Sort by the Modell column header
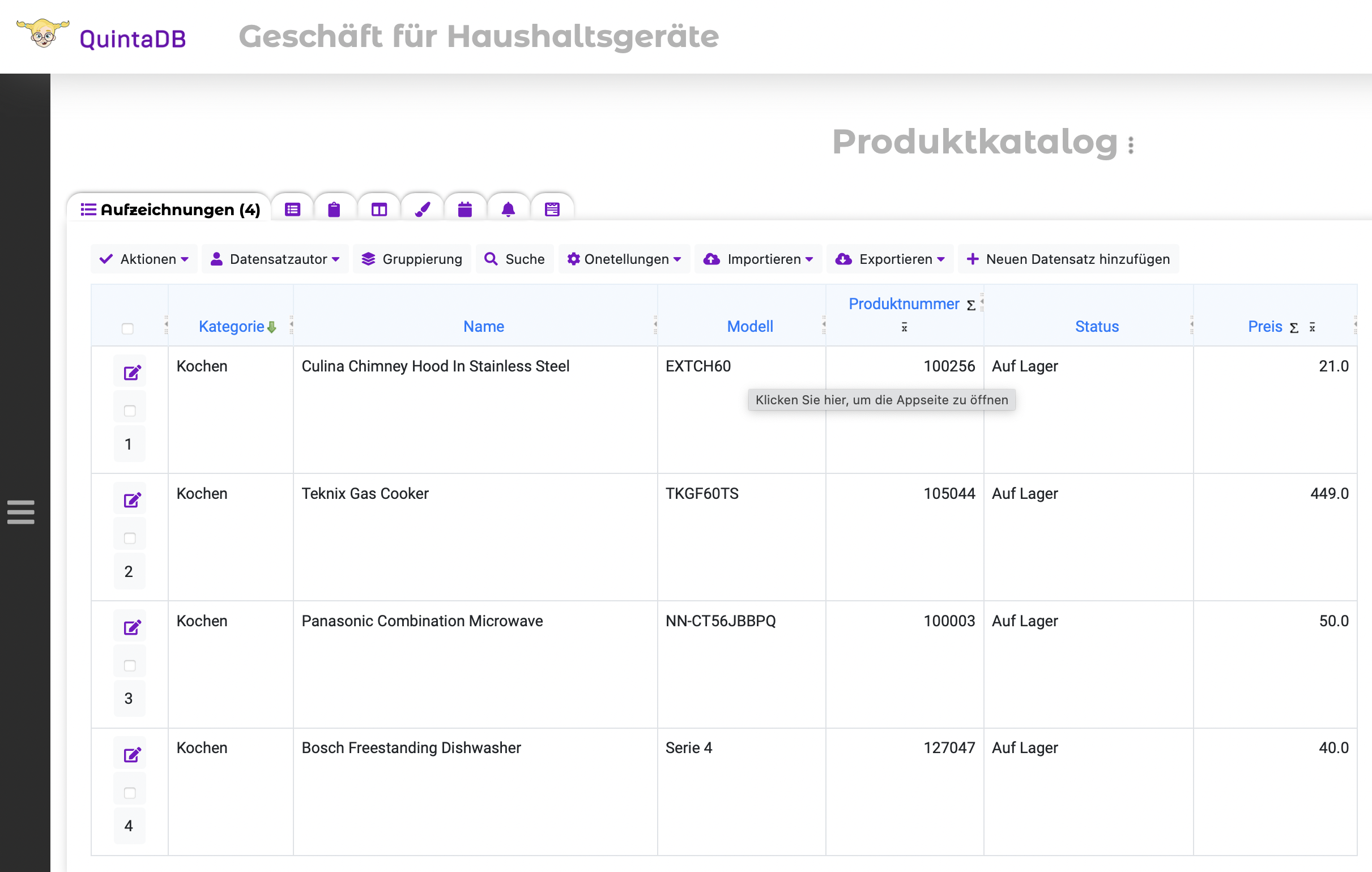 (x=750, y=326)
